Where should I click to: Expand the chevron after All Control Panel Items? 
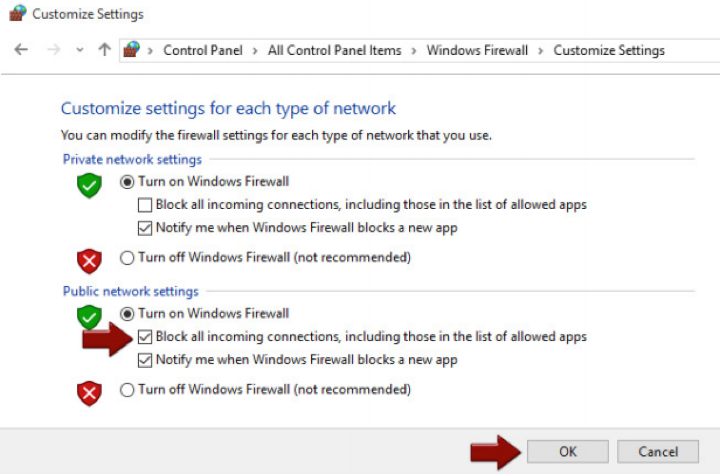coord(414,50)
